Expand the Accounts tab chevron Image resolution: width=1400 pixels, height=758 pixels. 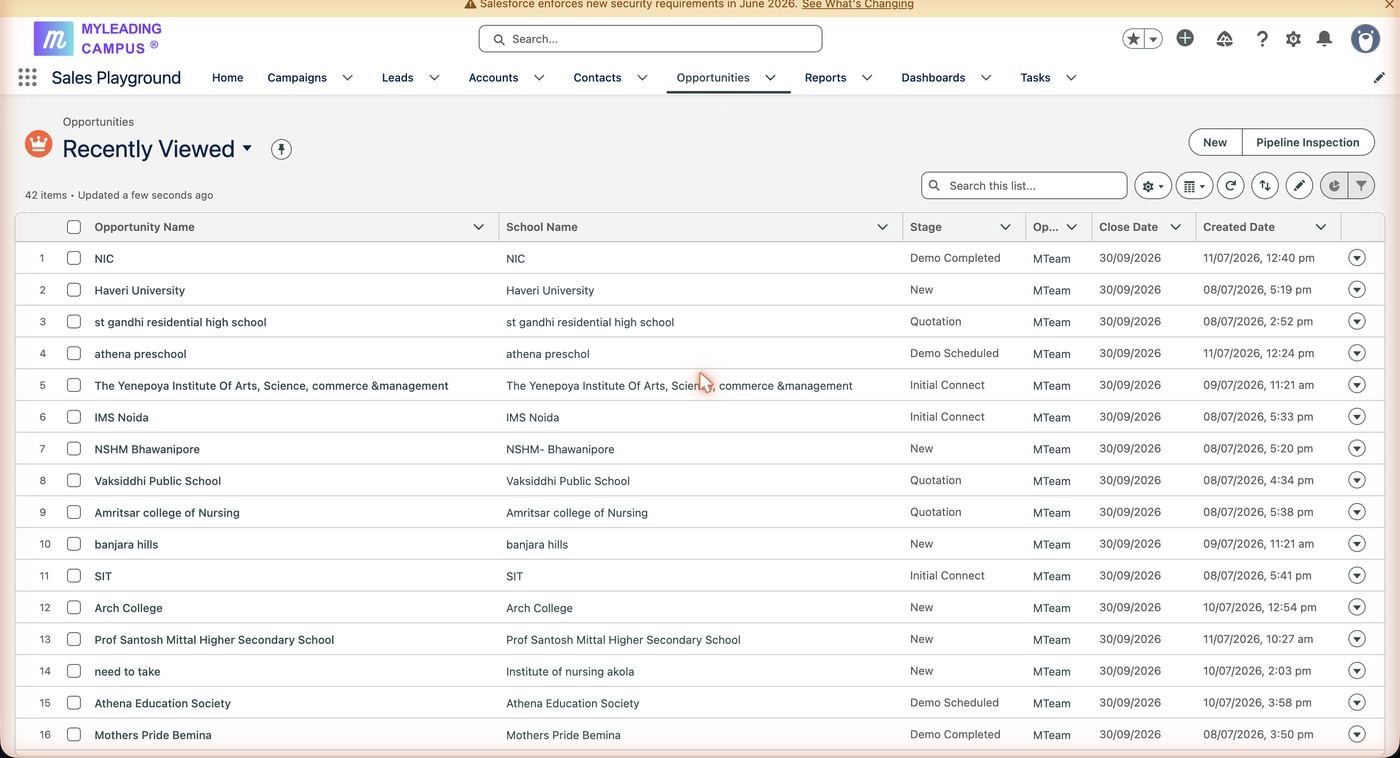pos(539,77)
